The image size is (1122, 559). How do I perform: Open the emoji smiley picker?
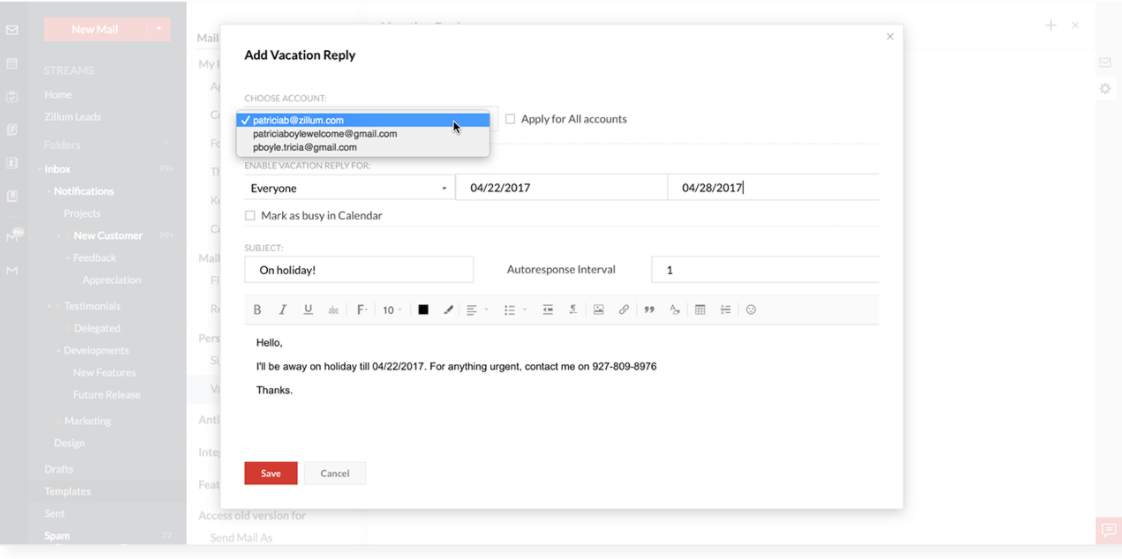751,310
